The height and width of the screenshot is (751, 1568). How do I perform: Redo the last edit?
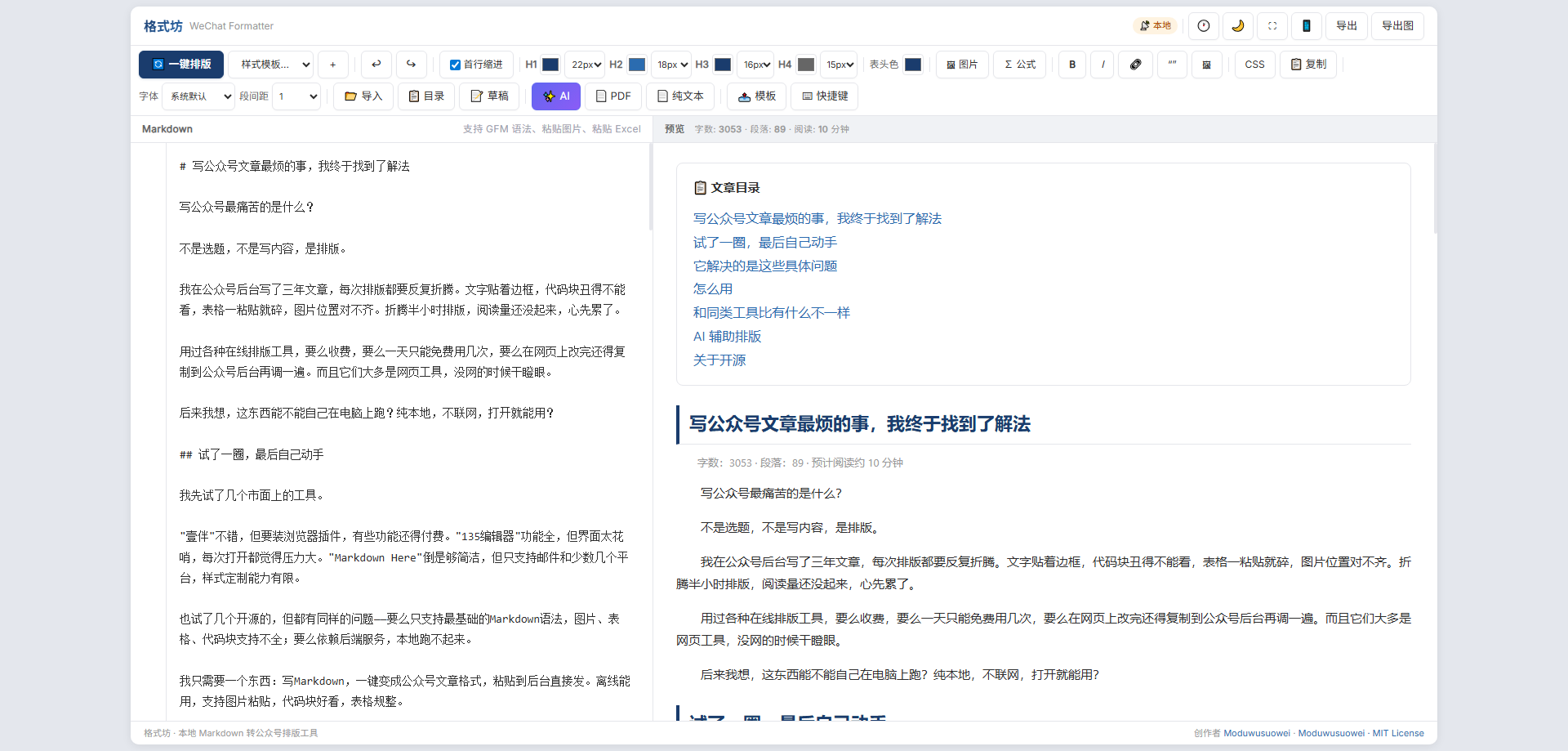click(x=412, y=65)
